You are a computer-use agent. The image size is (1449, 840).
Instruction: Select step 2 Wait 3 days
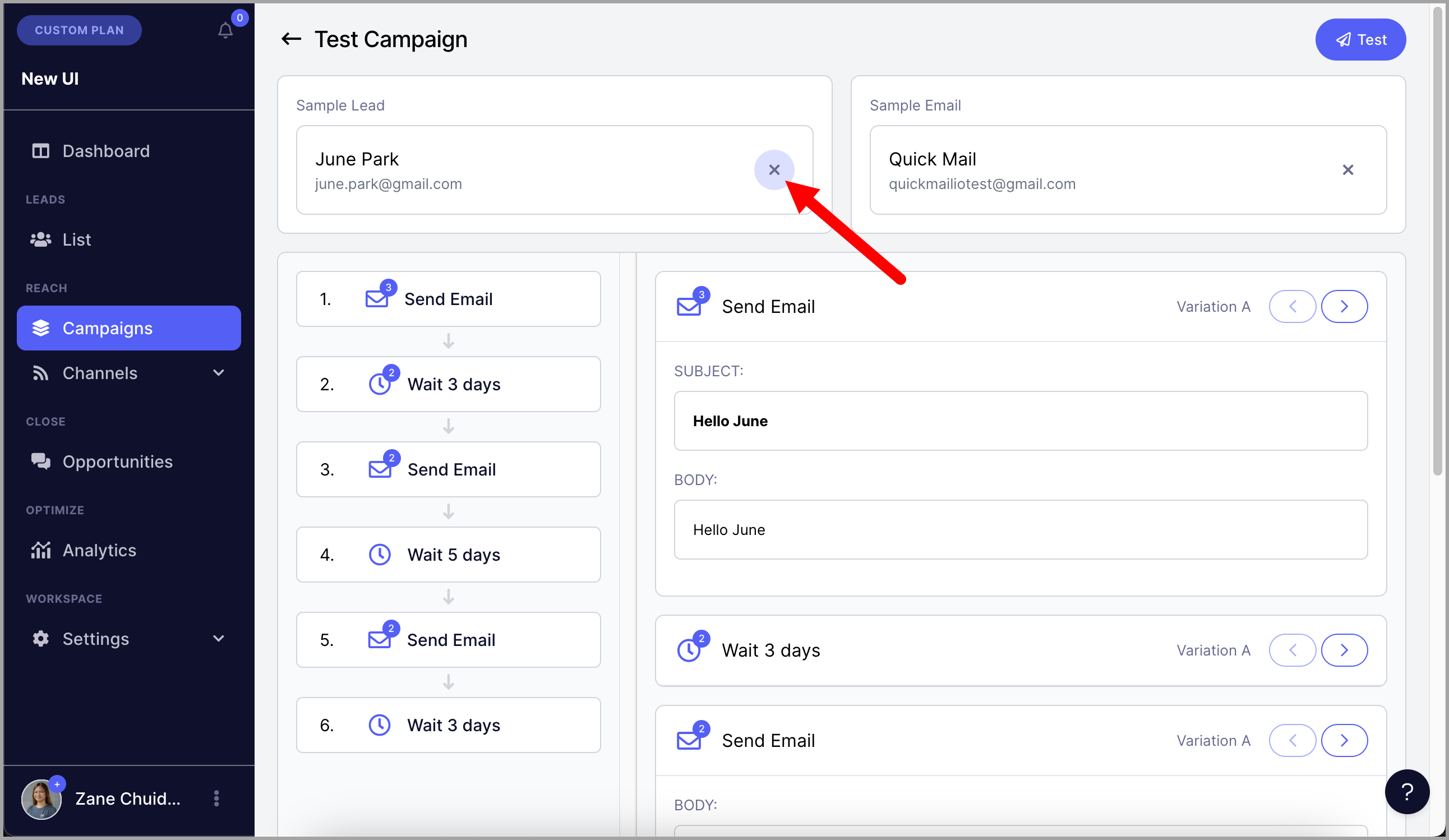[x=448, y=384]
